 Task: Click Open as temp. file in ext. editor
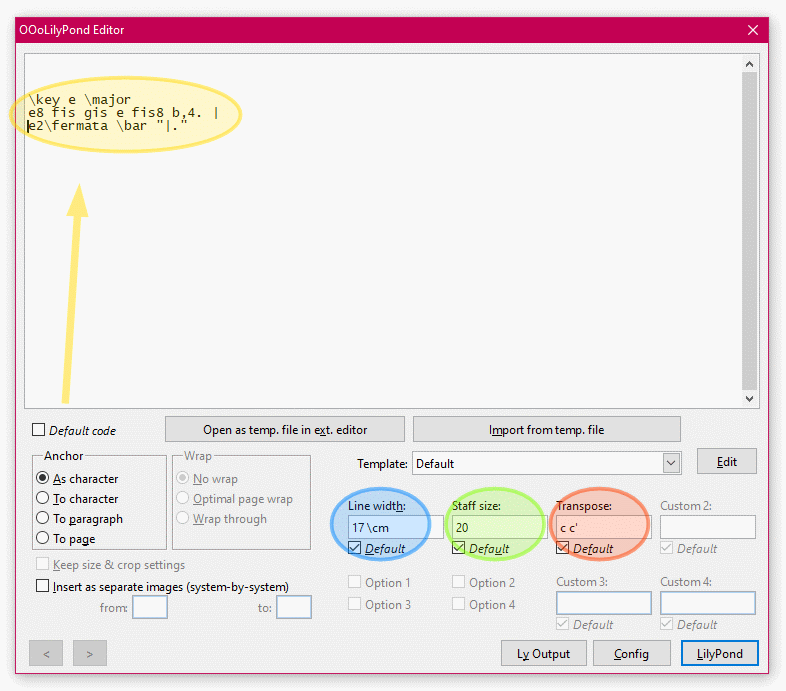click(285, 430)
